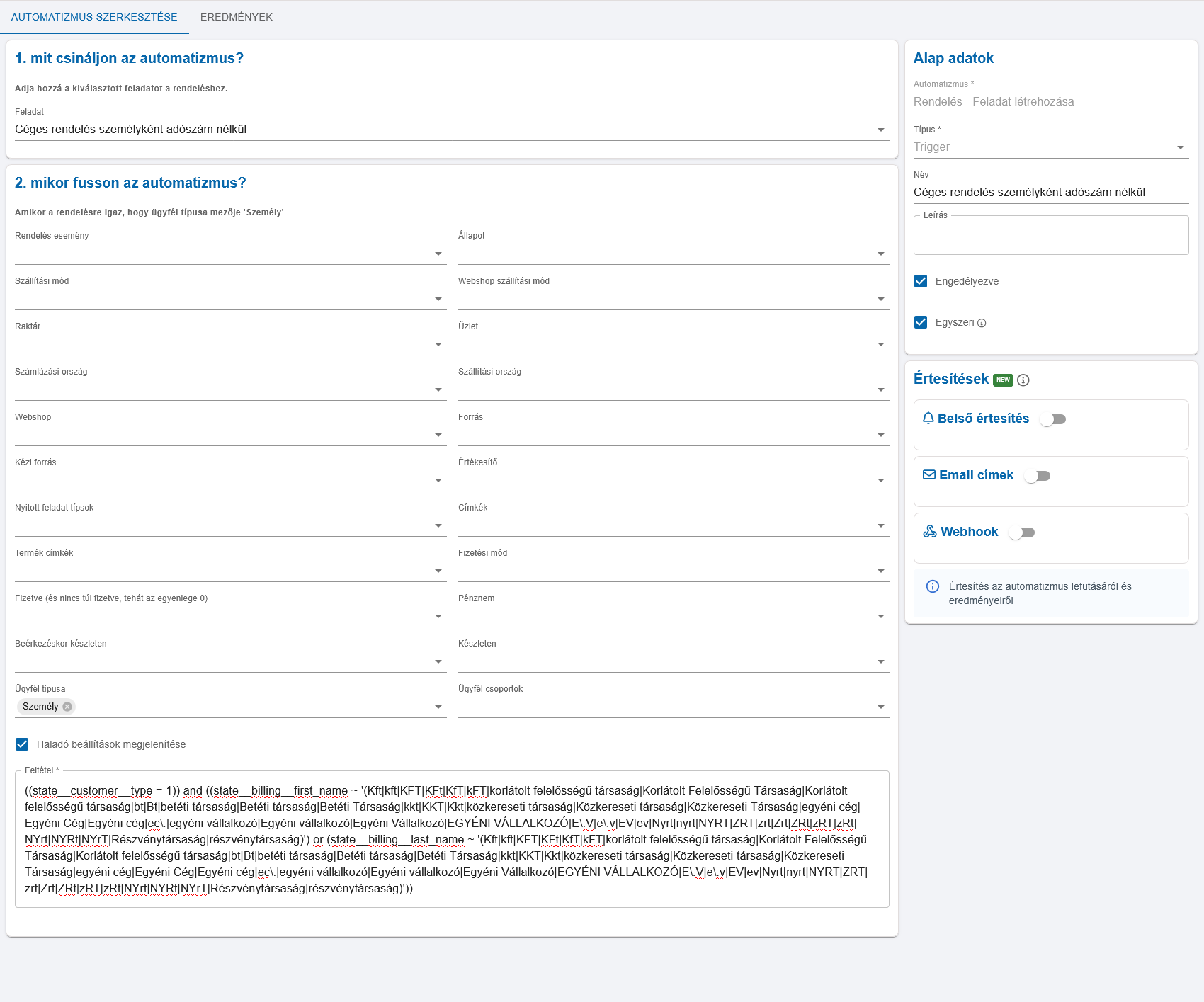
Task: Open the Feladat dropdown
Action: pos(452,130)
